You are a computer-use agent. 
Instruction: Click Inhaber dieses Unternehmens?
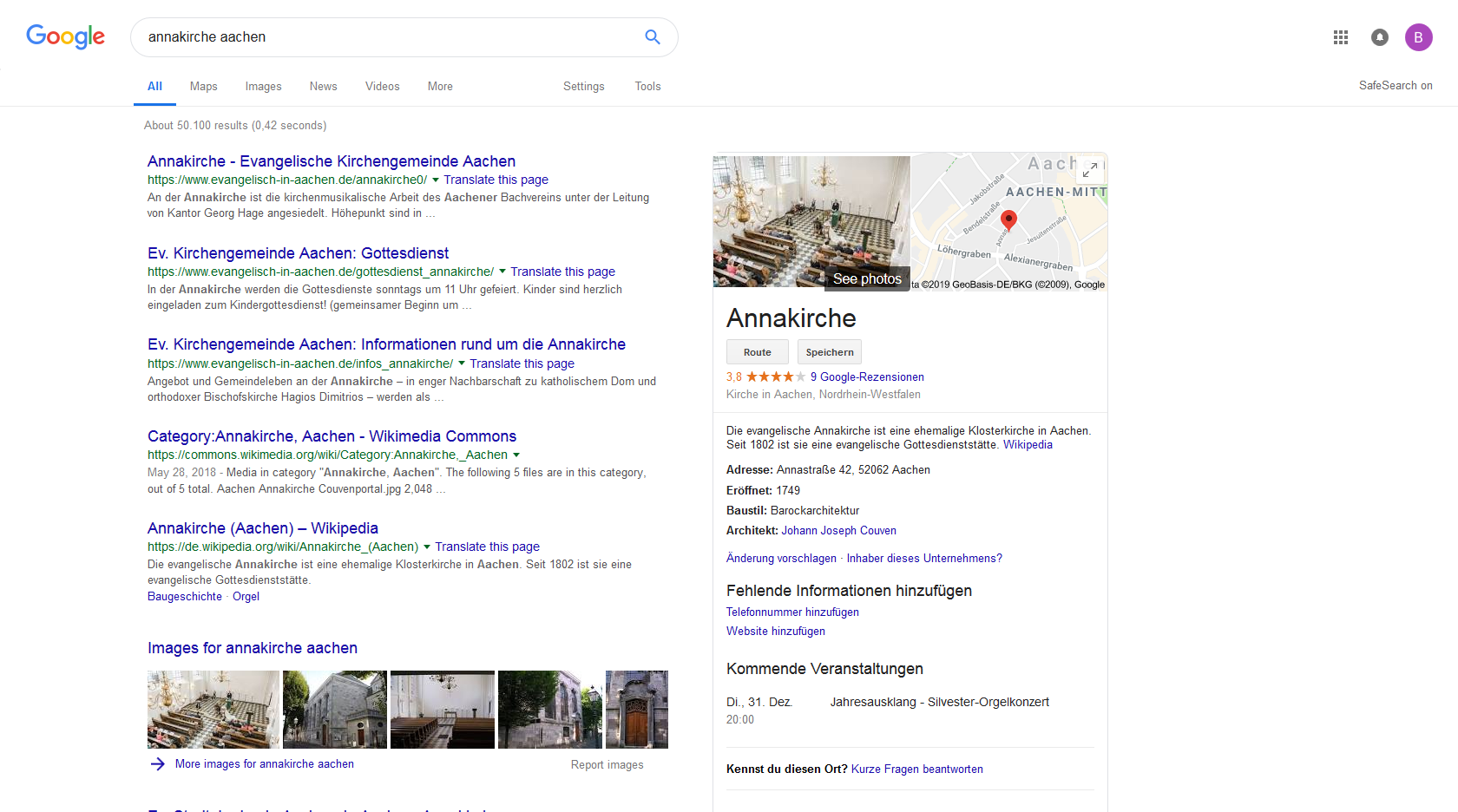click(x=924, y=558)
